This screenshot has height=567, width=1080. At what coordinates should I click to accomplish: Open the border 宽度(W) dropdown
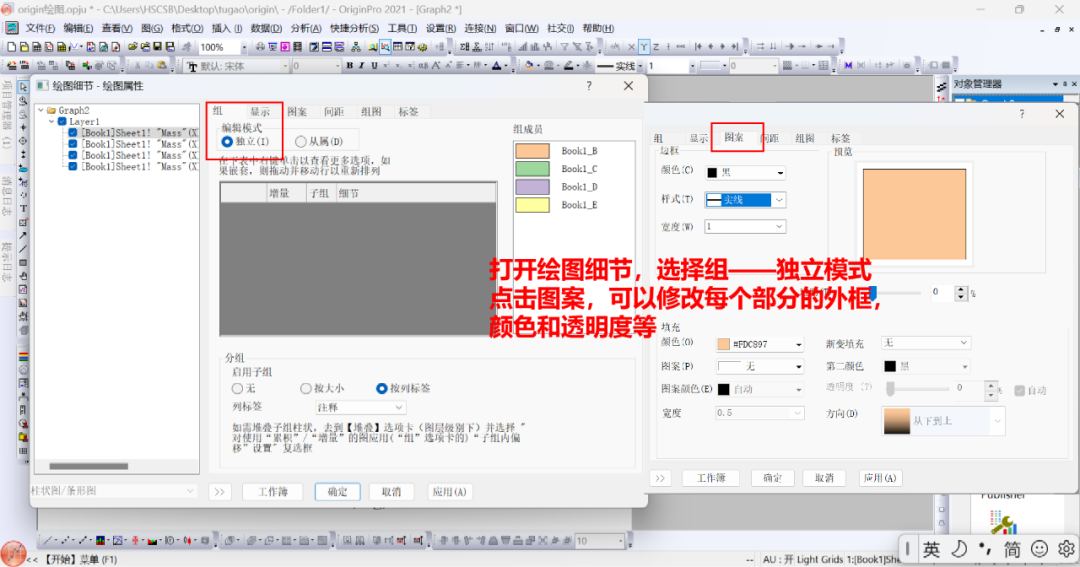coord(745,227)
